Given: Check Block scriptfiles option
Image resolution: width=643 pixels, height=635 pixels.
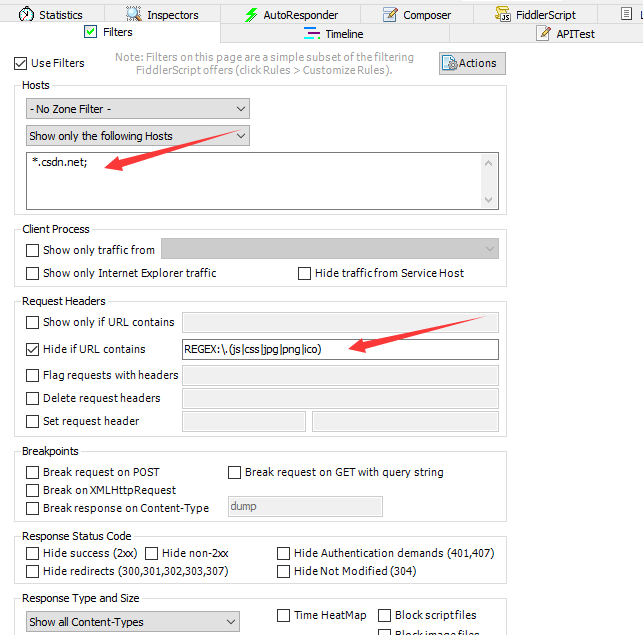Looking at the screenshot, I should click(x=384, y=615).
